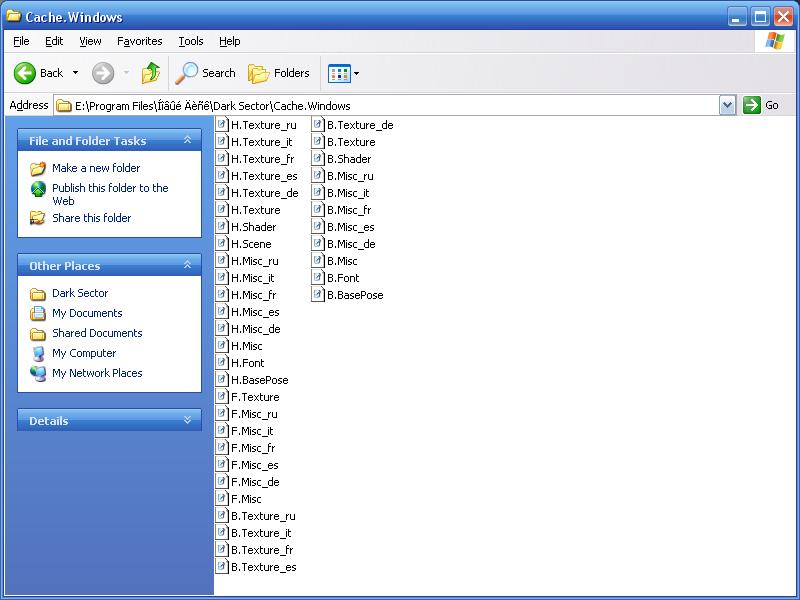Click inside the Address path field

pyautogui.click(x=388, y=106)
